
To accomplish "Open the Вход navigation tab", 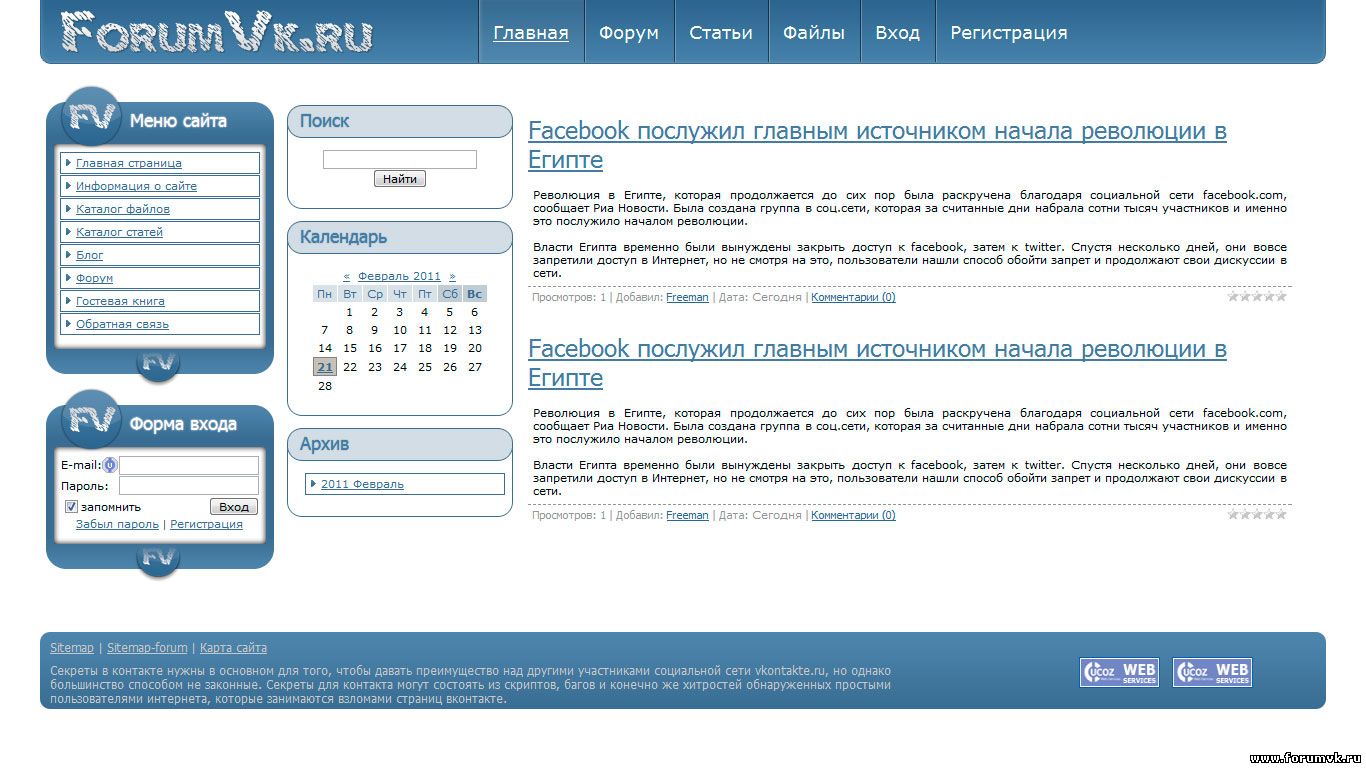I will 897,32.
